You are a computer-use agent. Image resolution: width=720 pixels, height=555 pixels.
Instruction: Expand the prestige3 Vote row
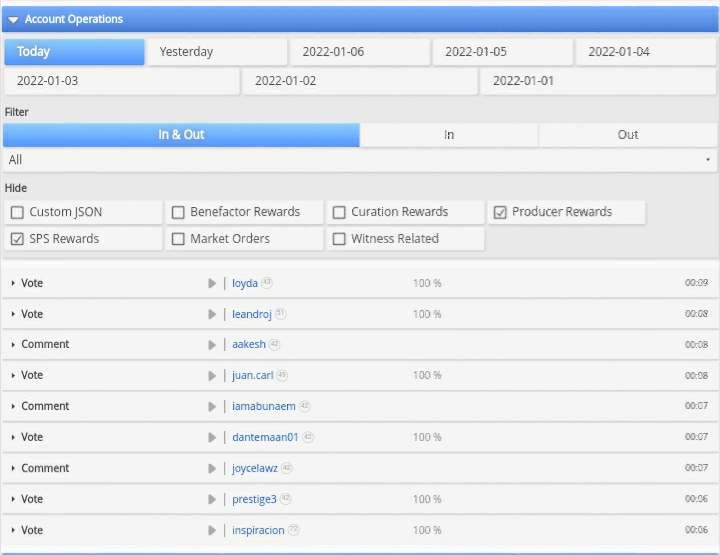13,499
